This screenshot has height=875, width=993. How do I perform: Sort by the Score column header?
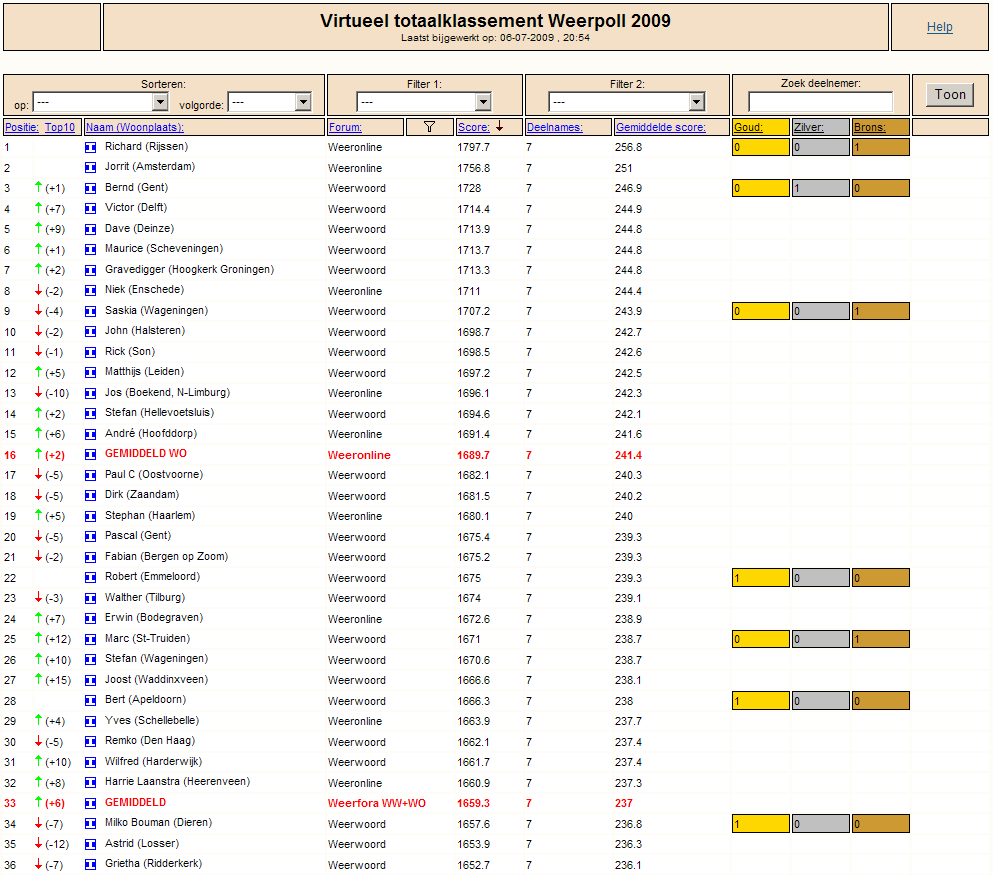click(473, 127)
